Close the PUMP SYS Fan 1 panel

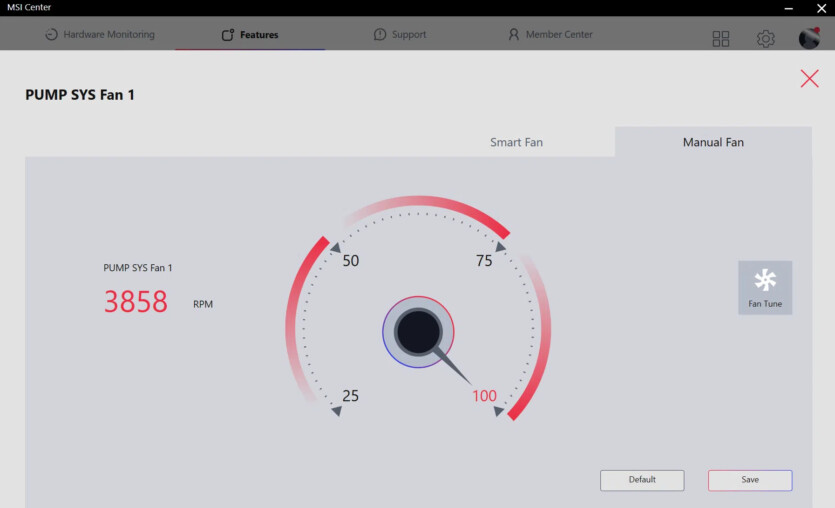click(x=809, y=79)
